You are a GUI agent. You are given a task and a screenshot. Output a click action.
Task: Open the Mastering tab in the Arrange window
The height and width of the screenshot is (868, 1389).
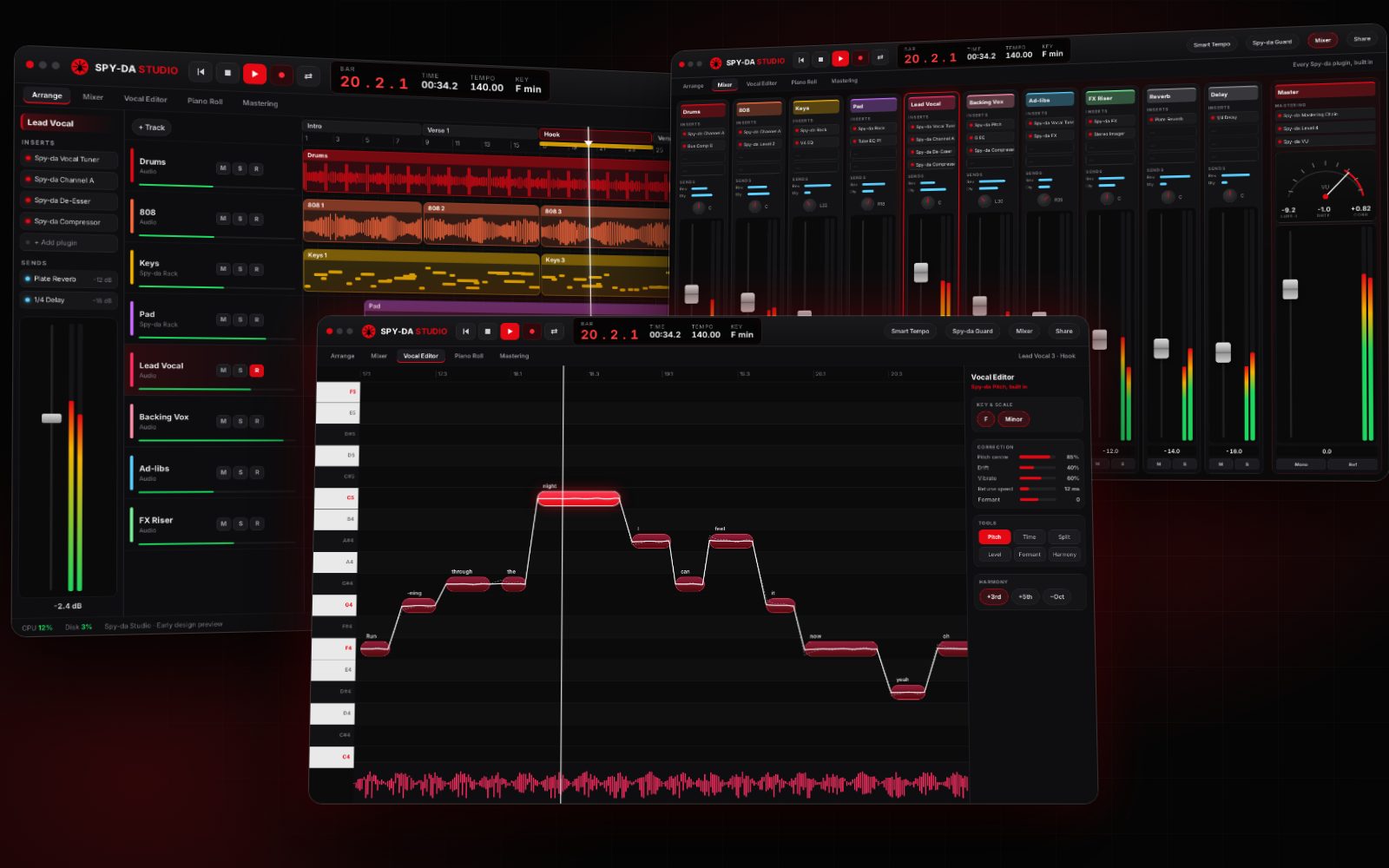[x=260, y=103]
